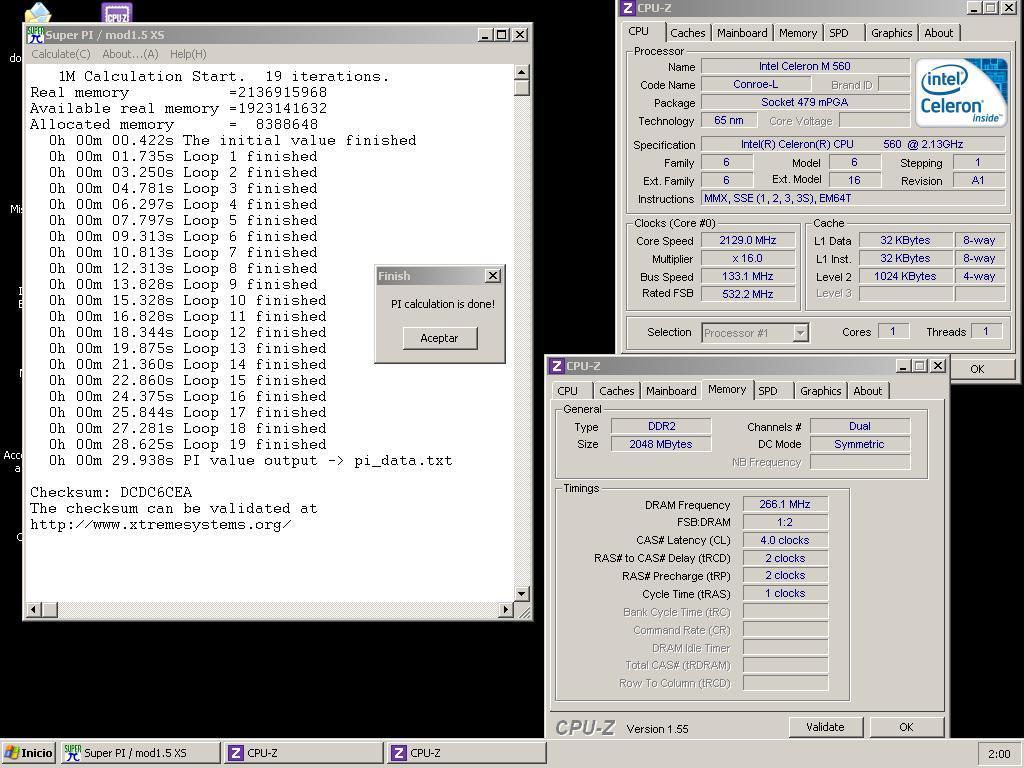Click the taskbar clock showing 2:00

pos(999,754)
